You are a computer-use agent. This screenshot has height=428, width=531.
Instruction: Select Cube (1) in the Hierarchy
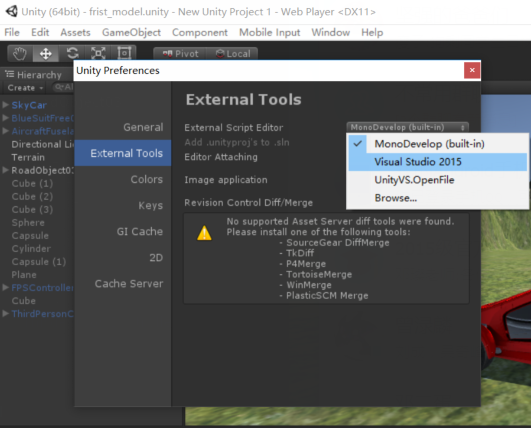32,184
